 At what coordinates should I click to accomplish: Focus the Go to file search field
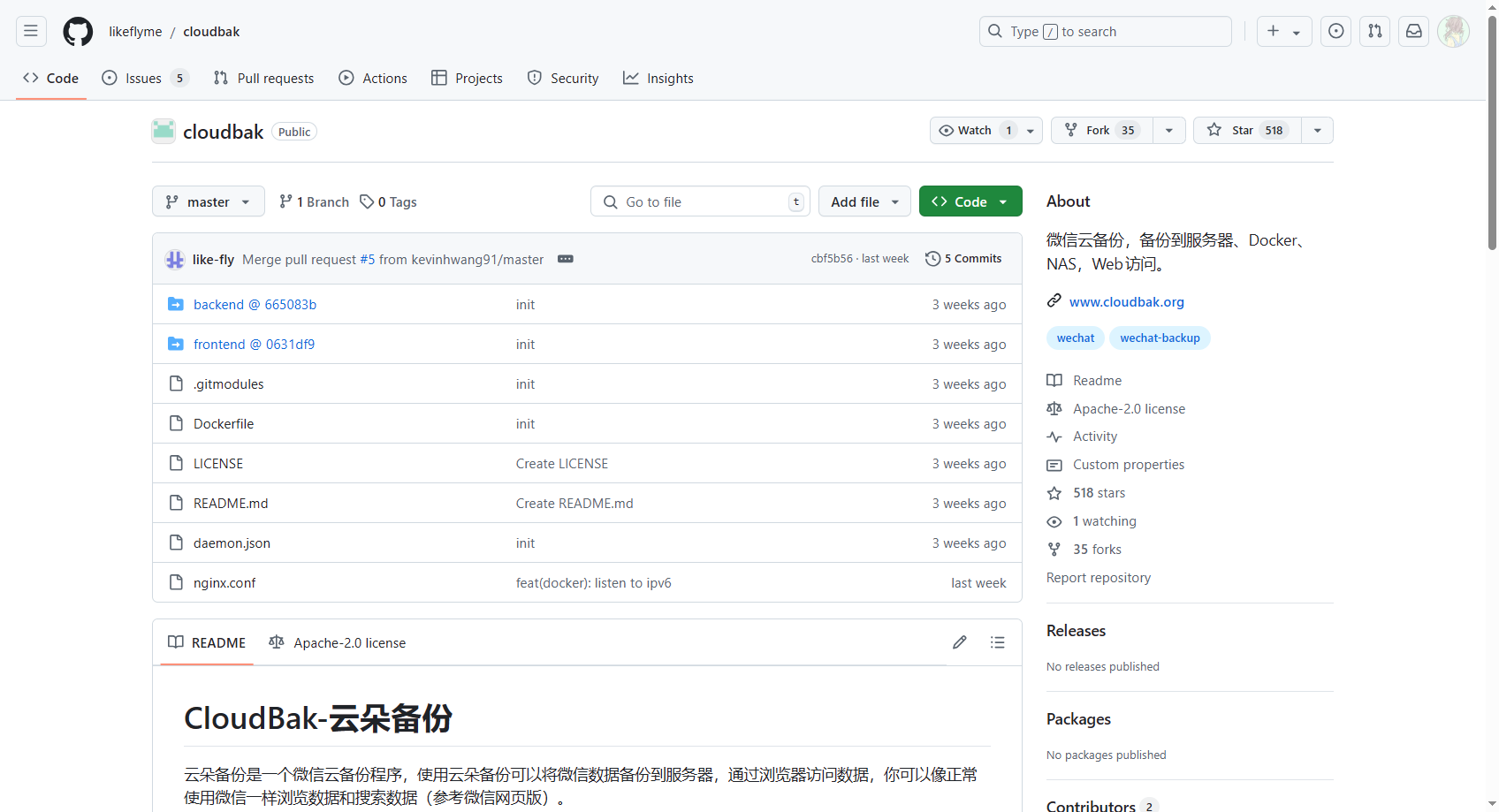[x=701, y=201]
